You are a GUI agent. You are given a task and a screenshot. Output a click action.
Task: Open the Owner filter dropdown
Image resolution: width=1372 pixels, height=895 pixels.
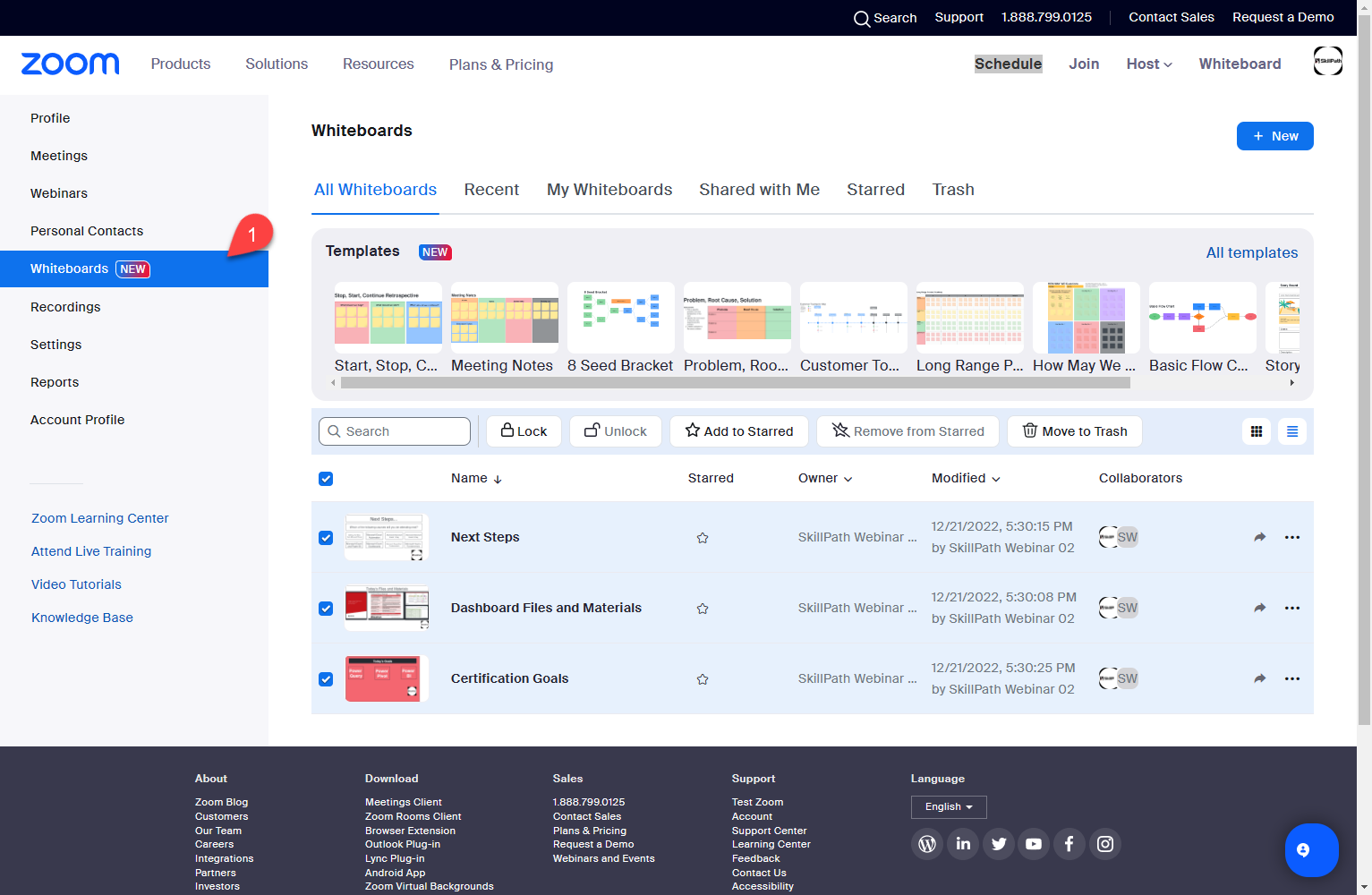click(x=825, y=478)
